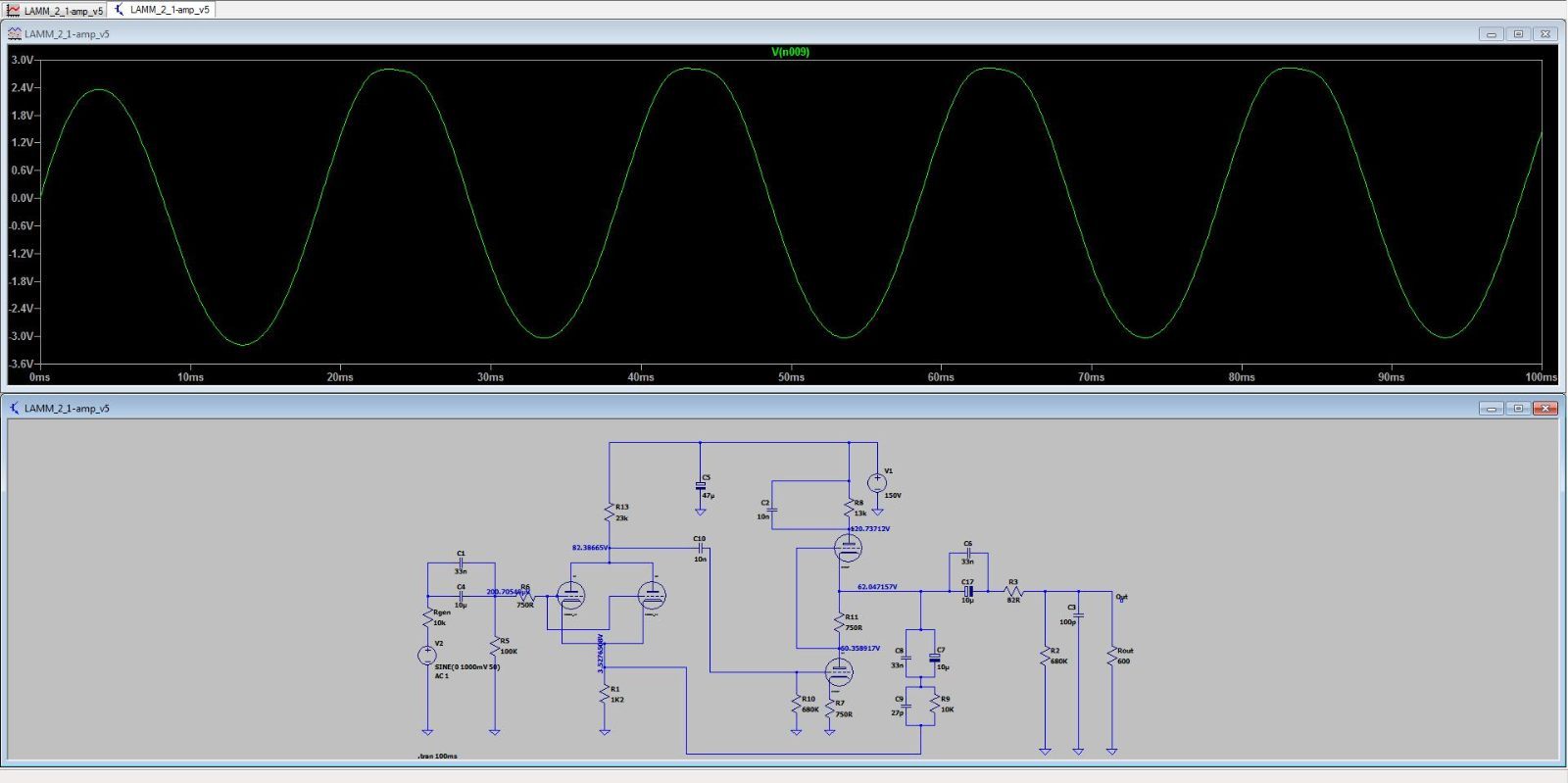Screen dimensions: 1568x783
Task: Click the C4 10µ capacitor symbol
Action: click(x=461, y=595)
